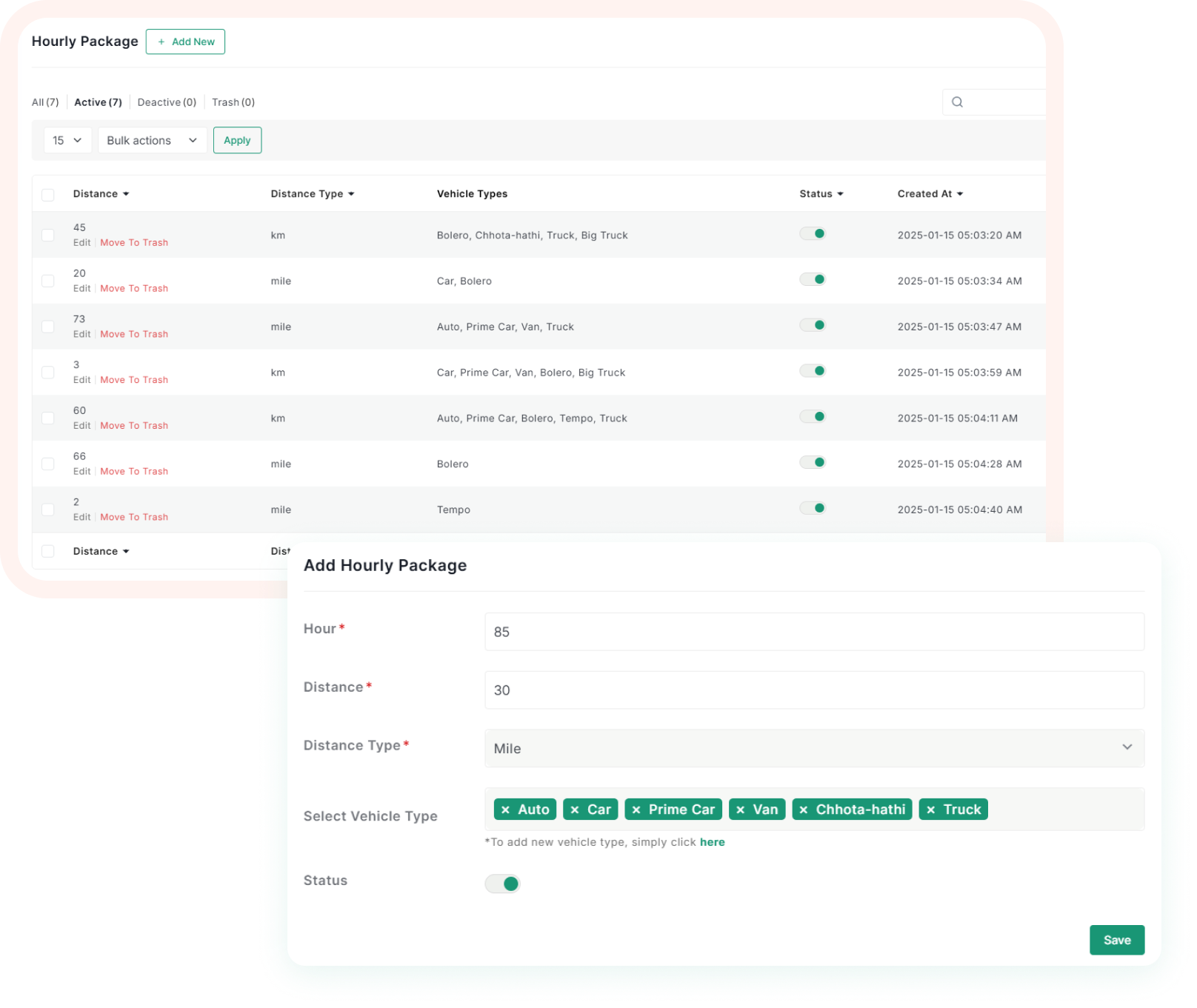
Task: Open the 15 rows per page dropdown
Action: point(67,140)
